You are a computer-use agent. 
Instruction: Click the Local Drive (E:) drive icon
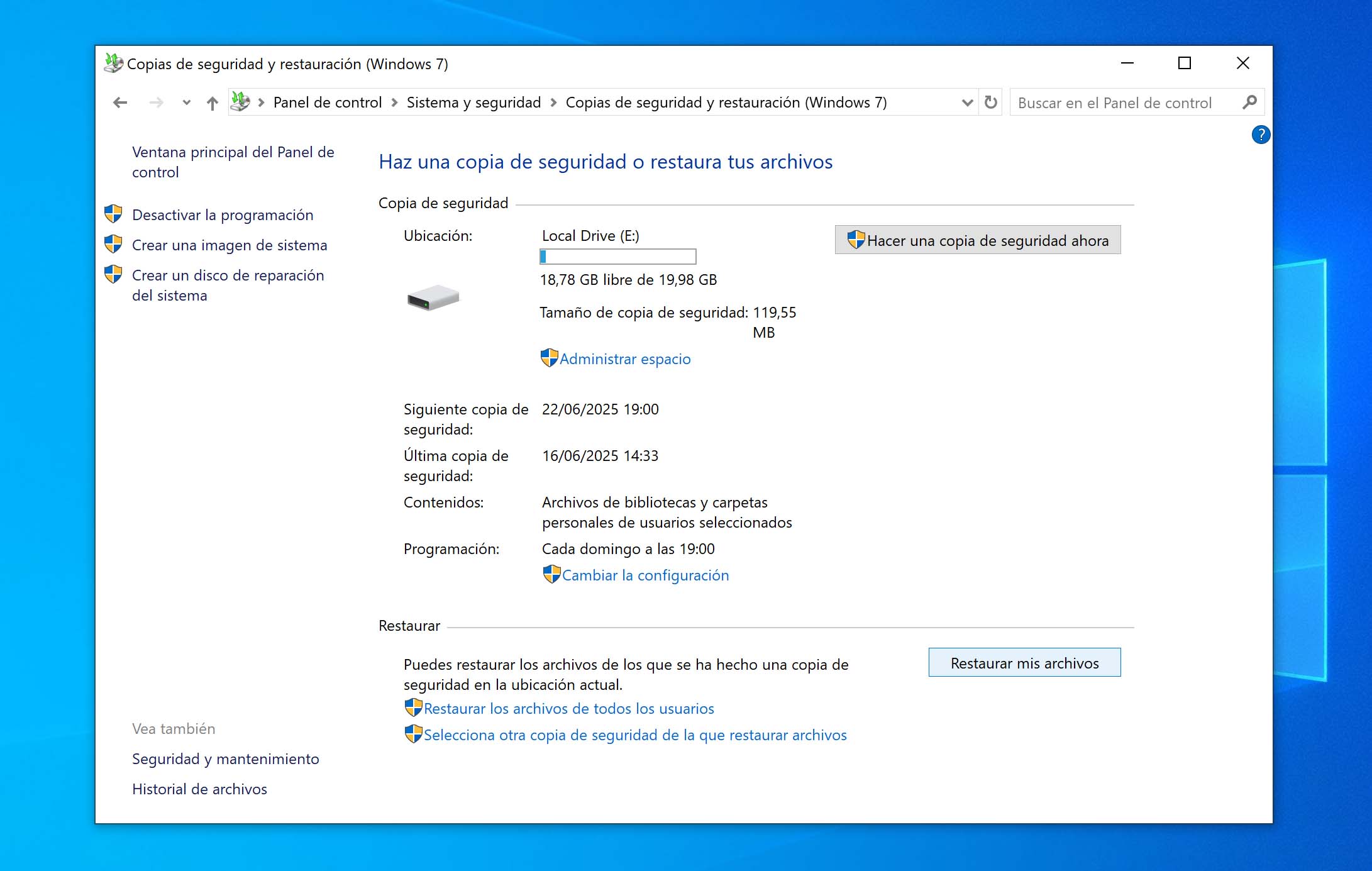pyautogui.click(x=433, y=297)
